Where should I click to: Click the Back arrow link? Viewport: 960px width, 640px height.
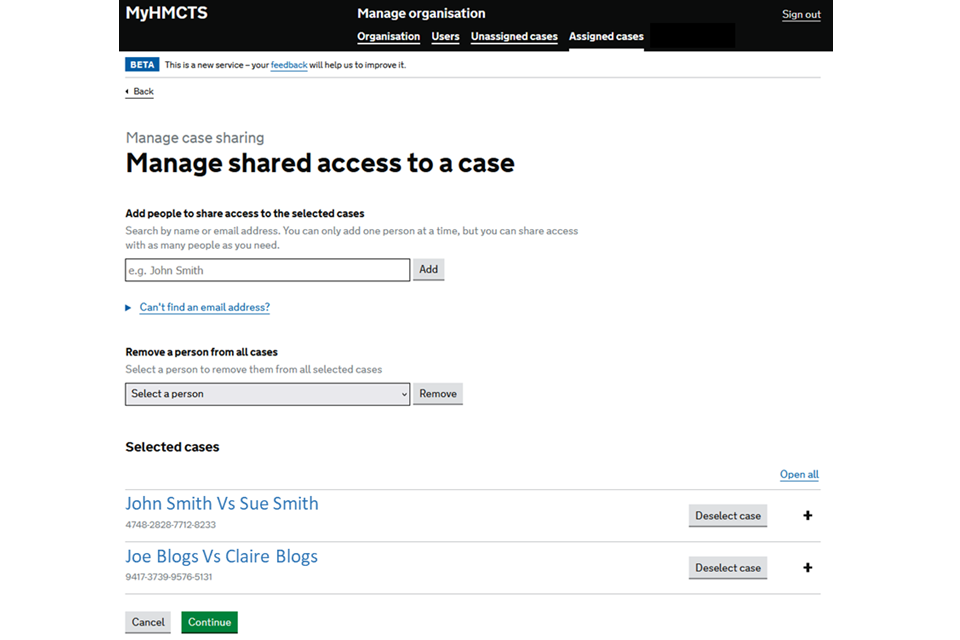tap(140, 92)
